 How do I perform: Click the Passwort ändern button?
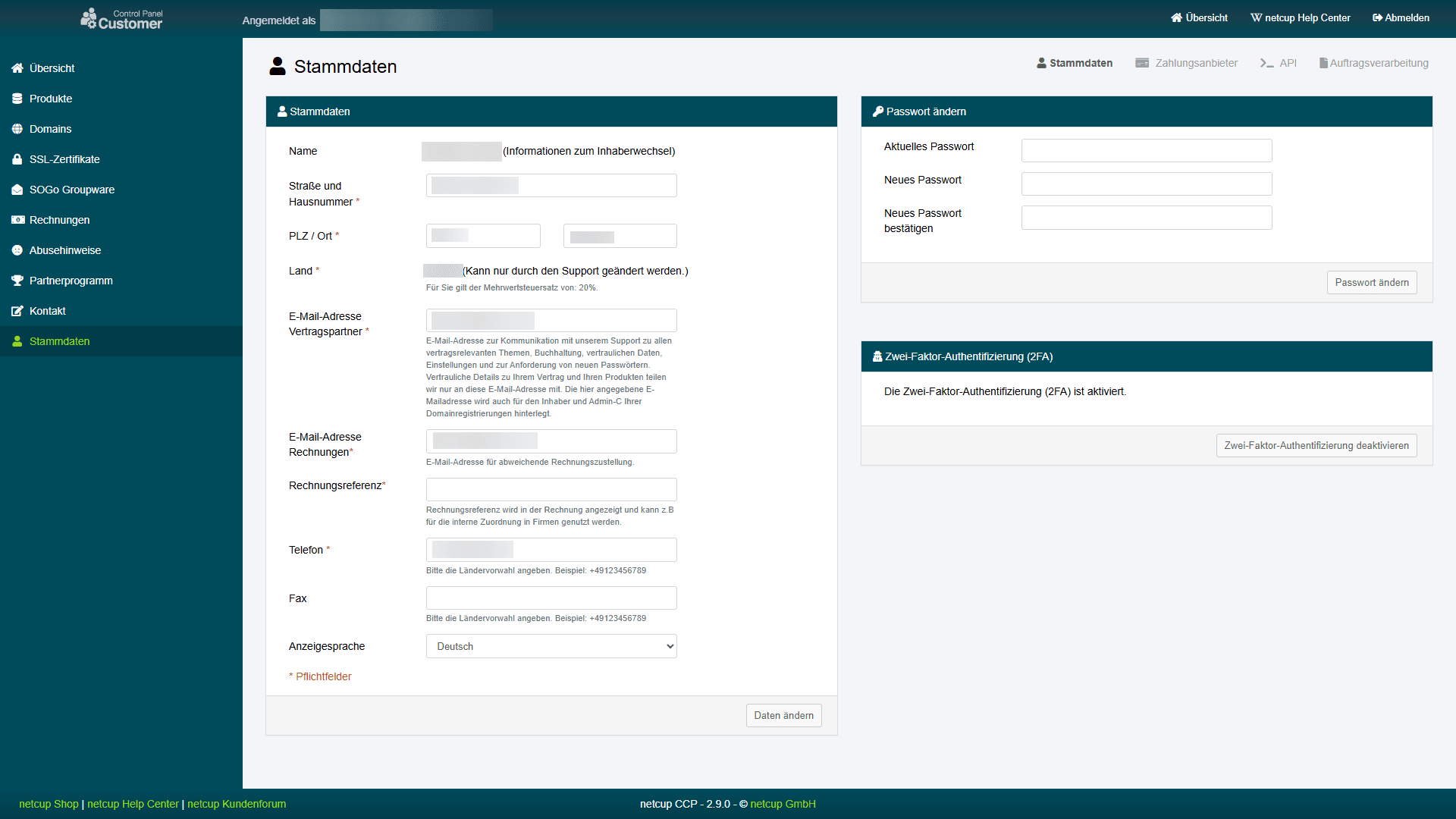click(1371, 283)
